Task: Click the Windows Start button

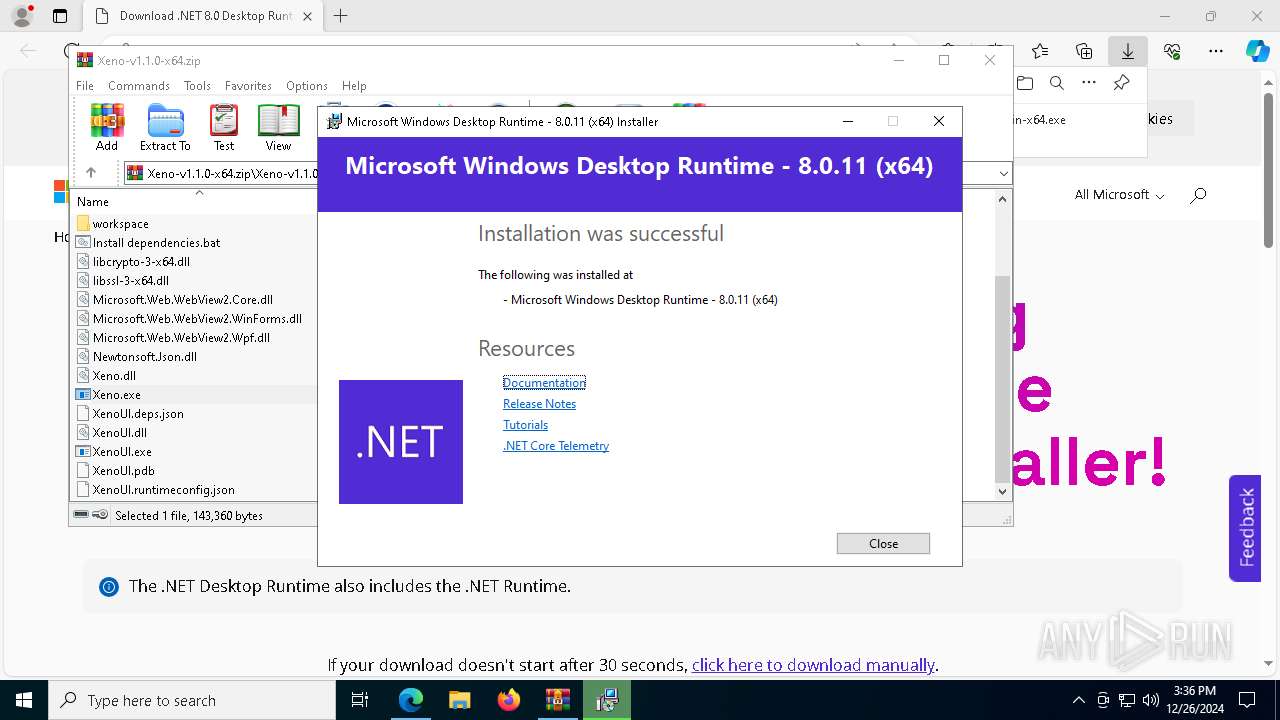Action: pyautogui.click(x=24, y=700)
